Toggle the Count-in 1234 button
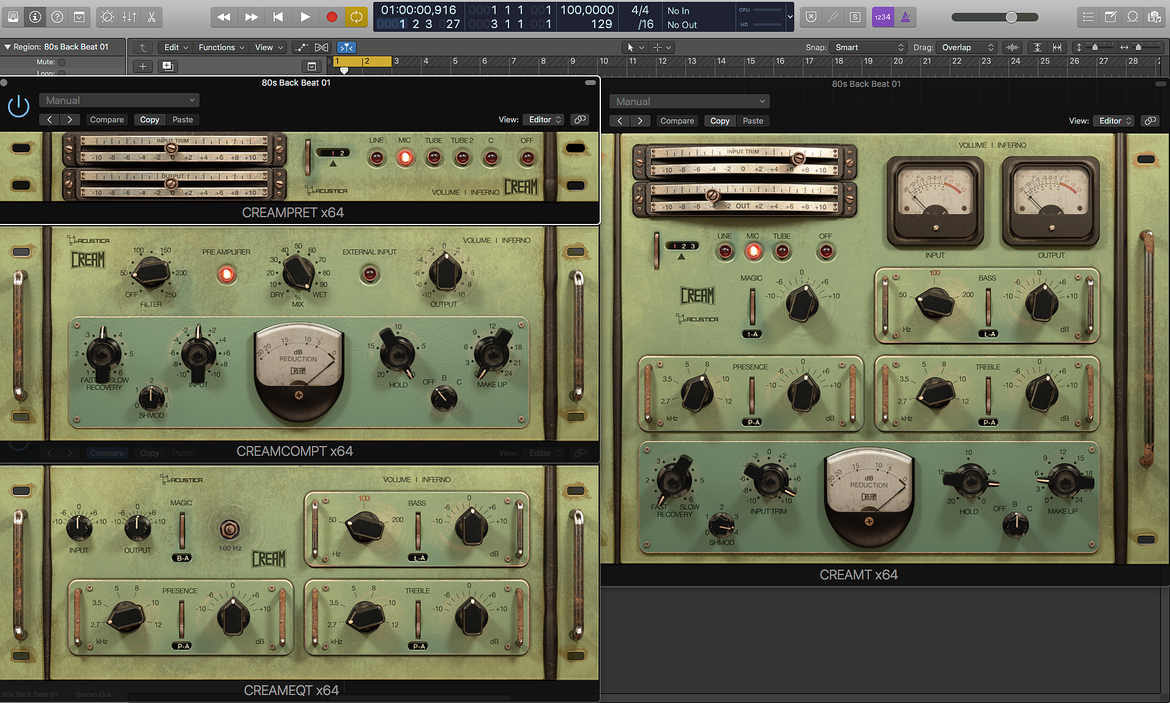Screen dimensions: 1170x703 883,16
